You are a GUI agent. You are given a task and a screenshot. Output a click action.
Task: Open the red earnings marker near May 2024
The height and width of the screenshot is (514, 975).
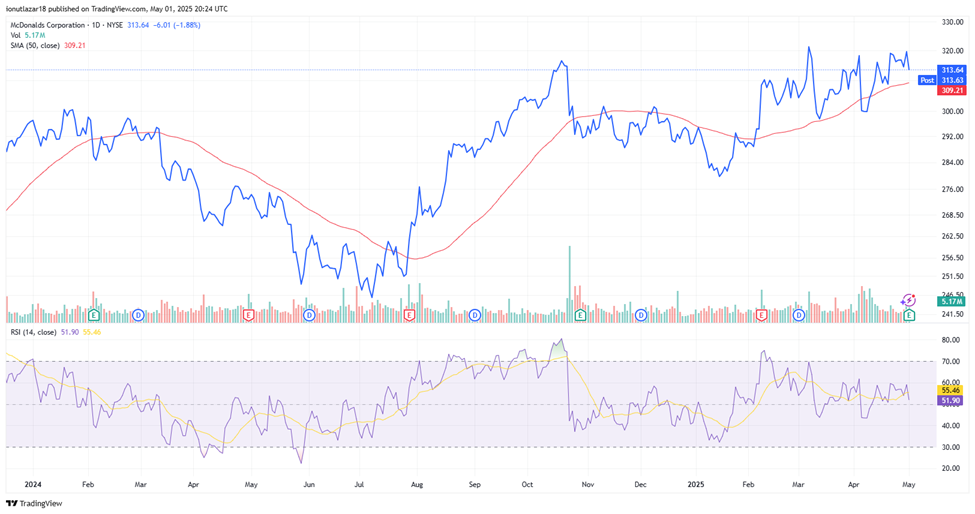pos(247,315)
